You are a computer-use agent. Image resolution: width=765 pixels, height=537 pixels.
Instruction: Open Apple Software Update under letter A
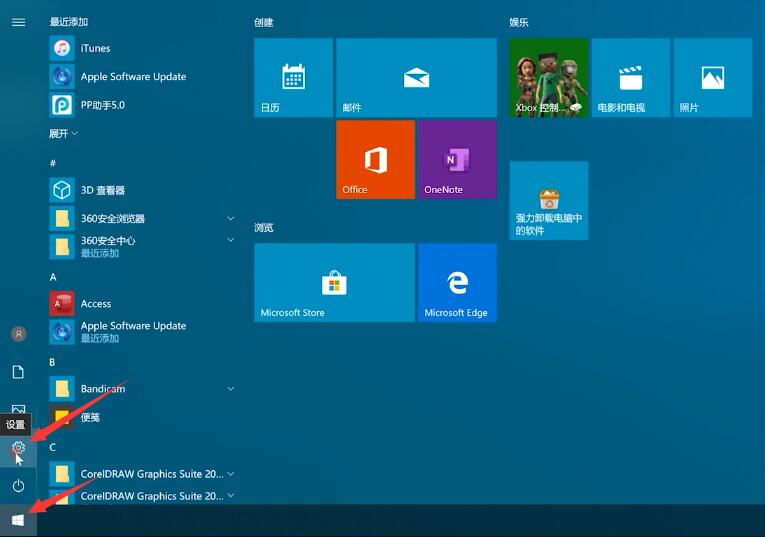click(x=141, y=332)
